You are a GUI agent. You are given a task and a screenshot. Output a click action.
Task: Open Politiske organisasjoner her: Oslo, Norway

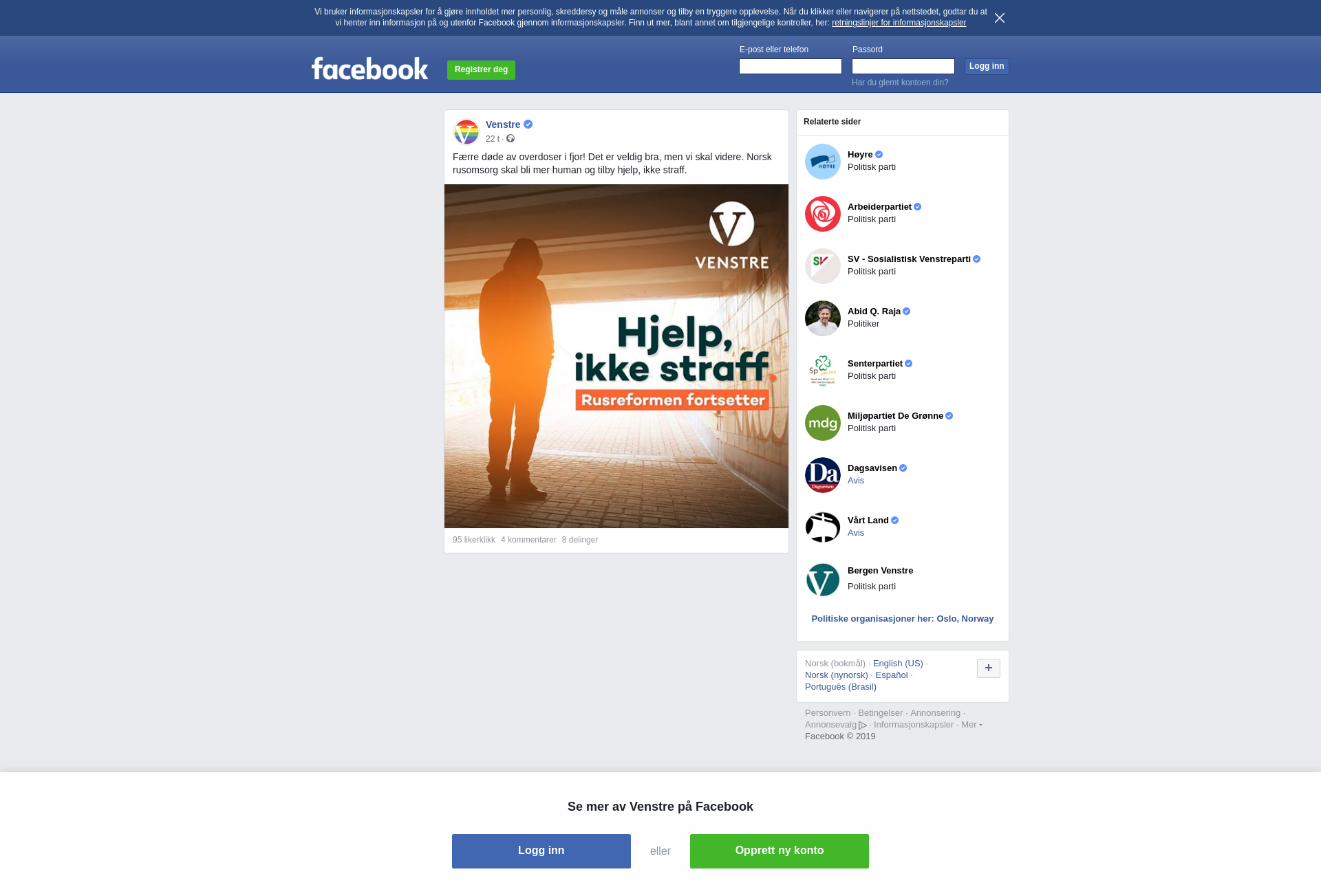(903, 619)
